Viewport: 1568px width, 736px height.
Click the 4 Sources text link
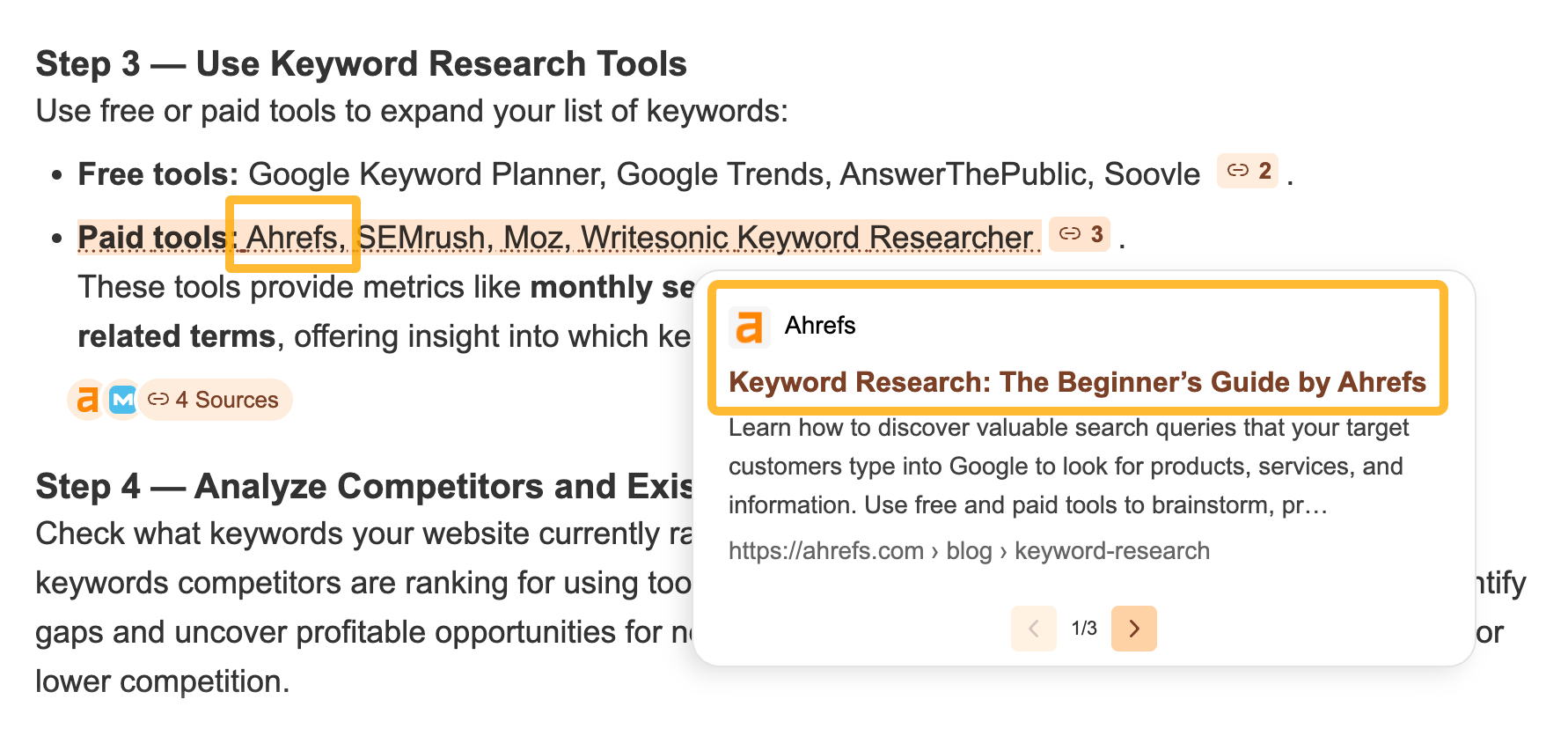226,399
